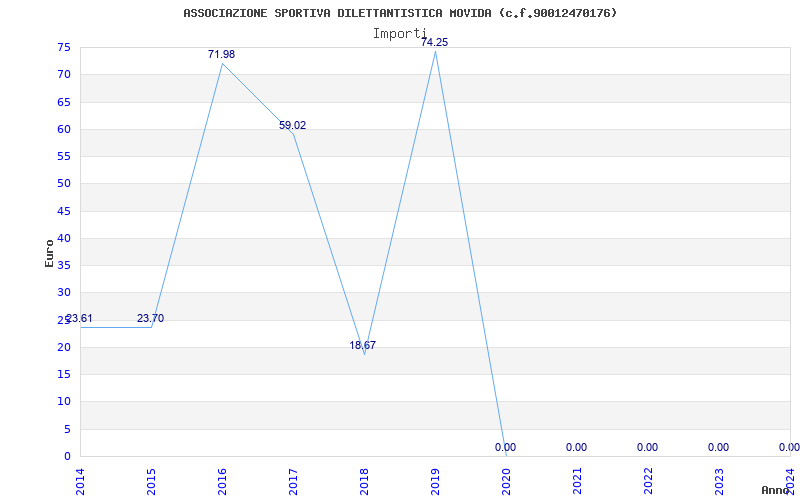Image resolution: width=800 pixels, height=500 pixels.
Task: Click the 50 y-axis tick label
Action: pos(64,184)
